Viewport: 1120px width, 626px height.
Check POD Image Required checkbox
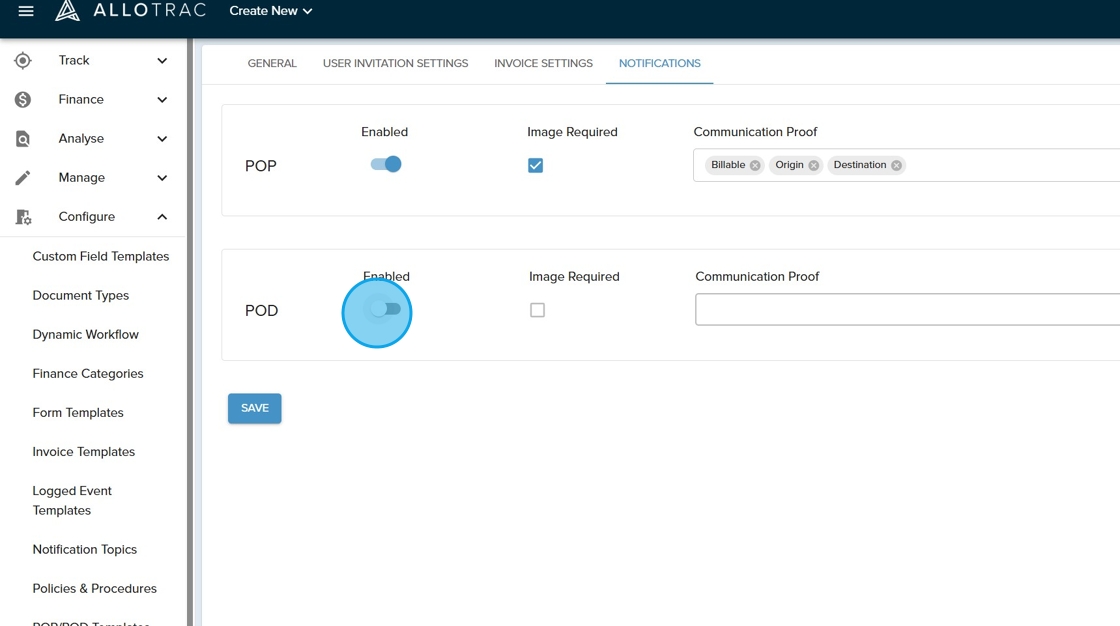538,310
